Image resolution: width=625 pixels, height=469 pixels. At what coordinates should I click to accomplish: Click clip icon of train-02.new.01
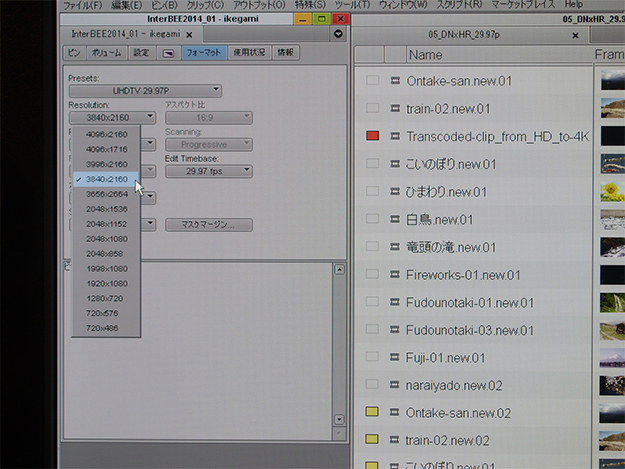coord(395,108)
